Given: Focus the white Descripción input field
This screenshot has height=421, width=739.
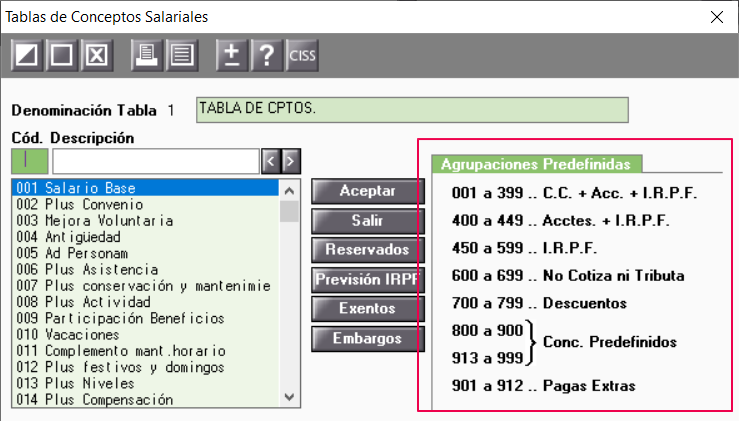Looking at the screenshot, I should pos(156,161).
